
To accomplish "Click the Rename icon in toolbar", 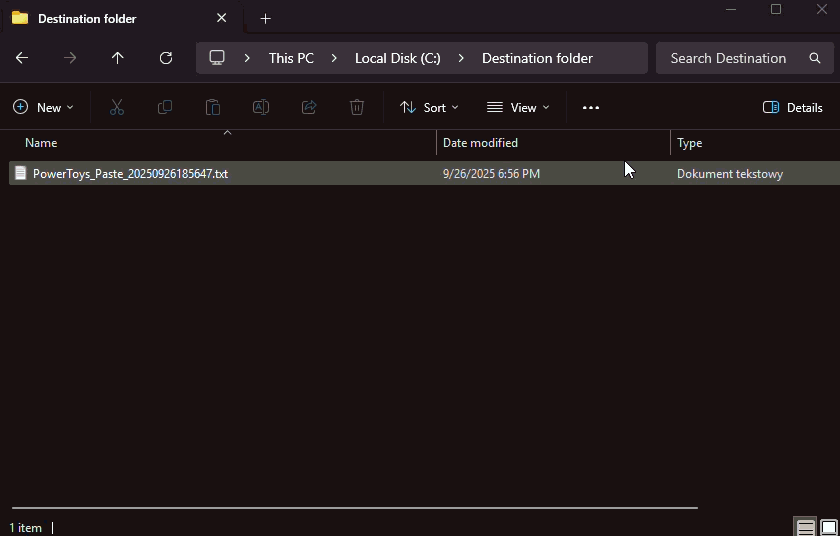I will click(261, 107).
